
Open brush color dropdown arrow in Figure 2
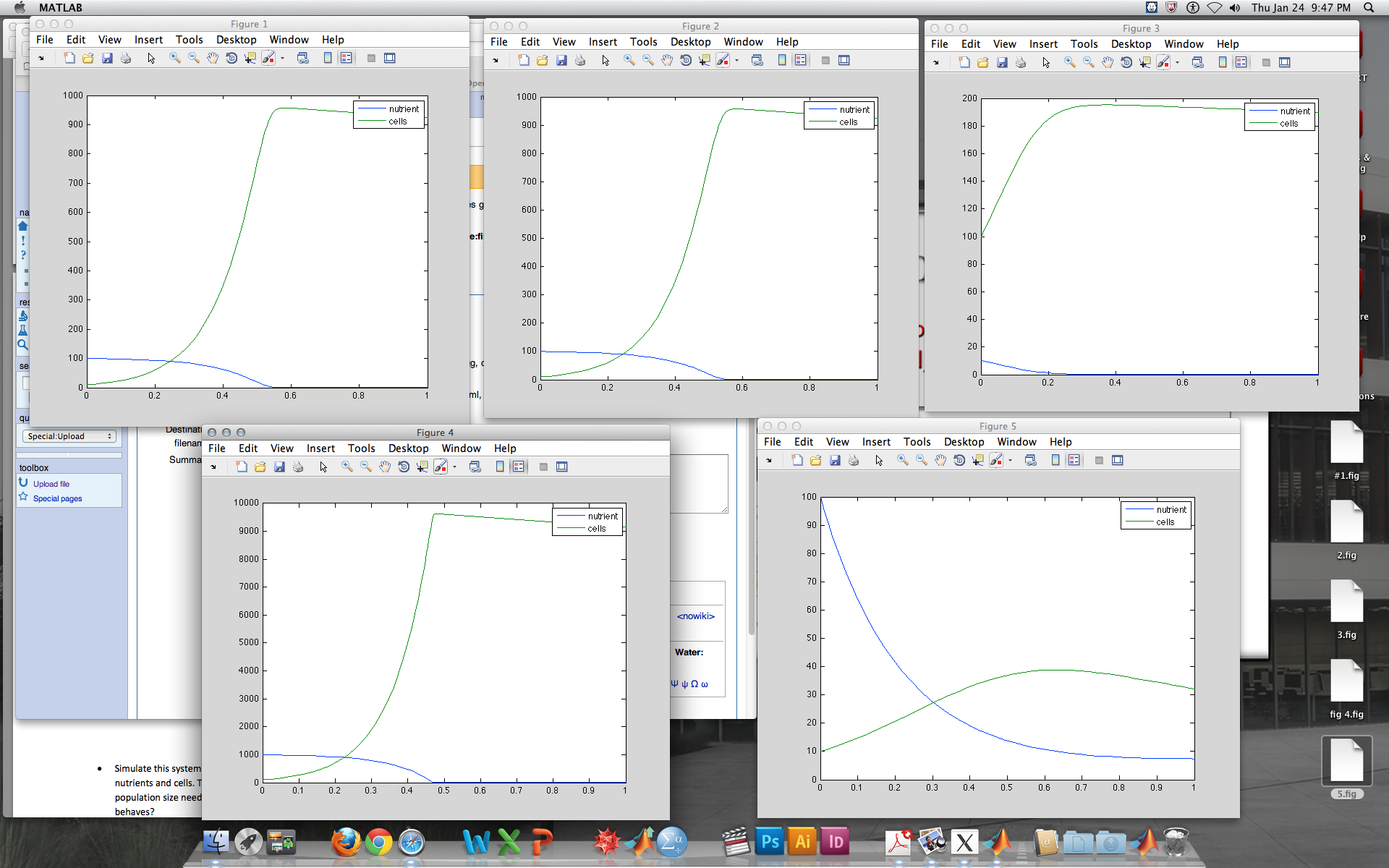(x=737, y=60)
